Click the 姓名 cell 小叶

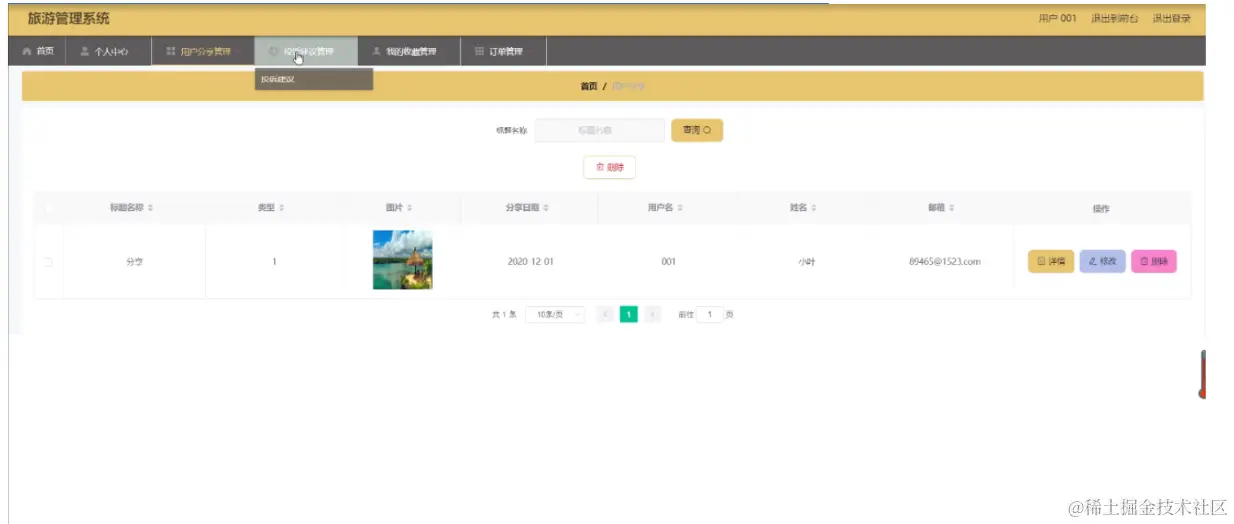click(806, 262)
